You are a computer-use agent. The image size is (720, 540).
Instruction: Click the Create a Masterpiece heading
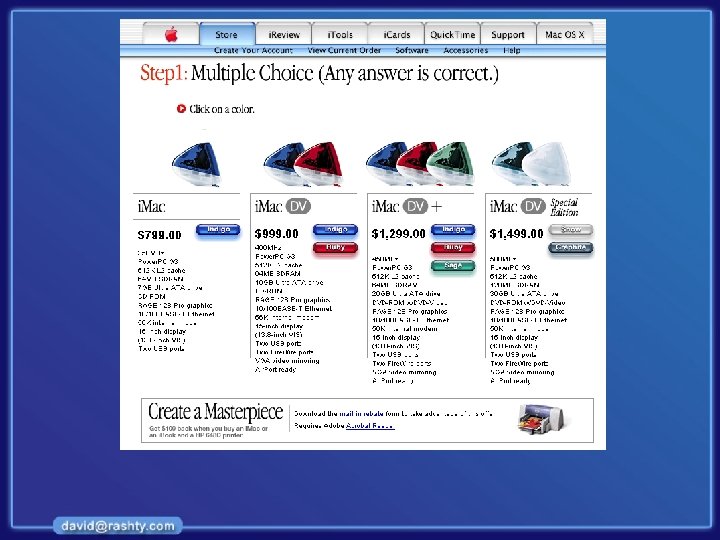215,411
